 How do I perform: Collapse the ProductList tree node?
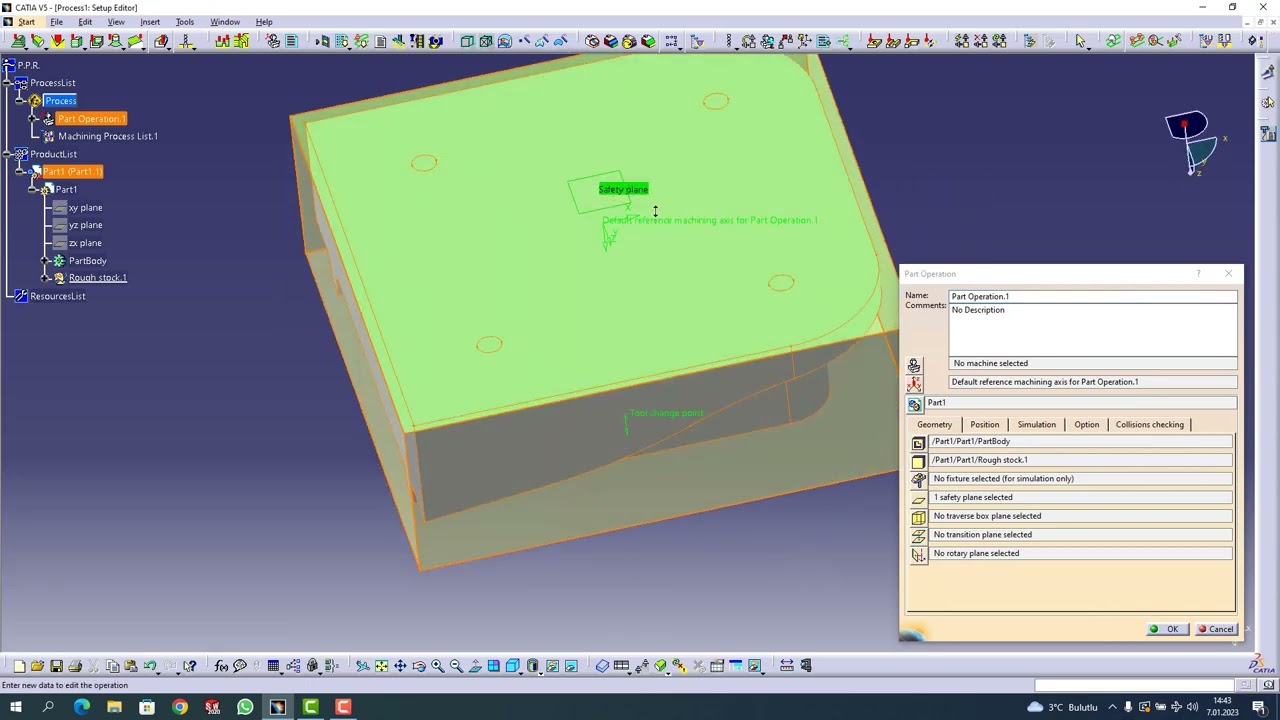pos(8,154)
